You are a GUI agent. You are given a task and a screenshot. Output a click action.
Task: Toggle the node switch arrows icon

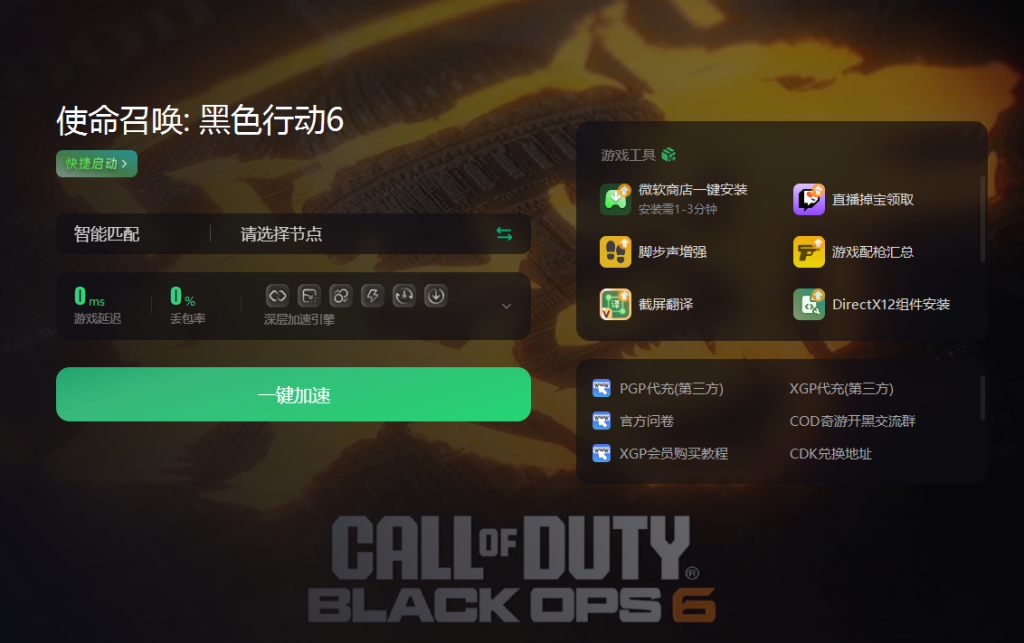pos(504,234)
